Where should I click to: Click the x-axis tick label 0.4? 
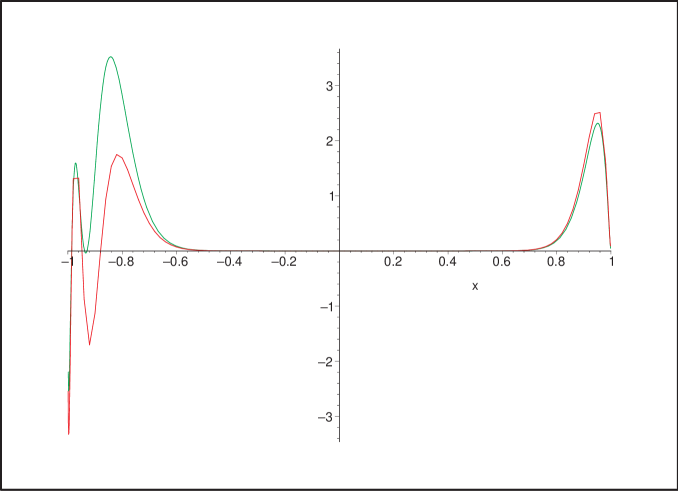[x=448, y=262]
